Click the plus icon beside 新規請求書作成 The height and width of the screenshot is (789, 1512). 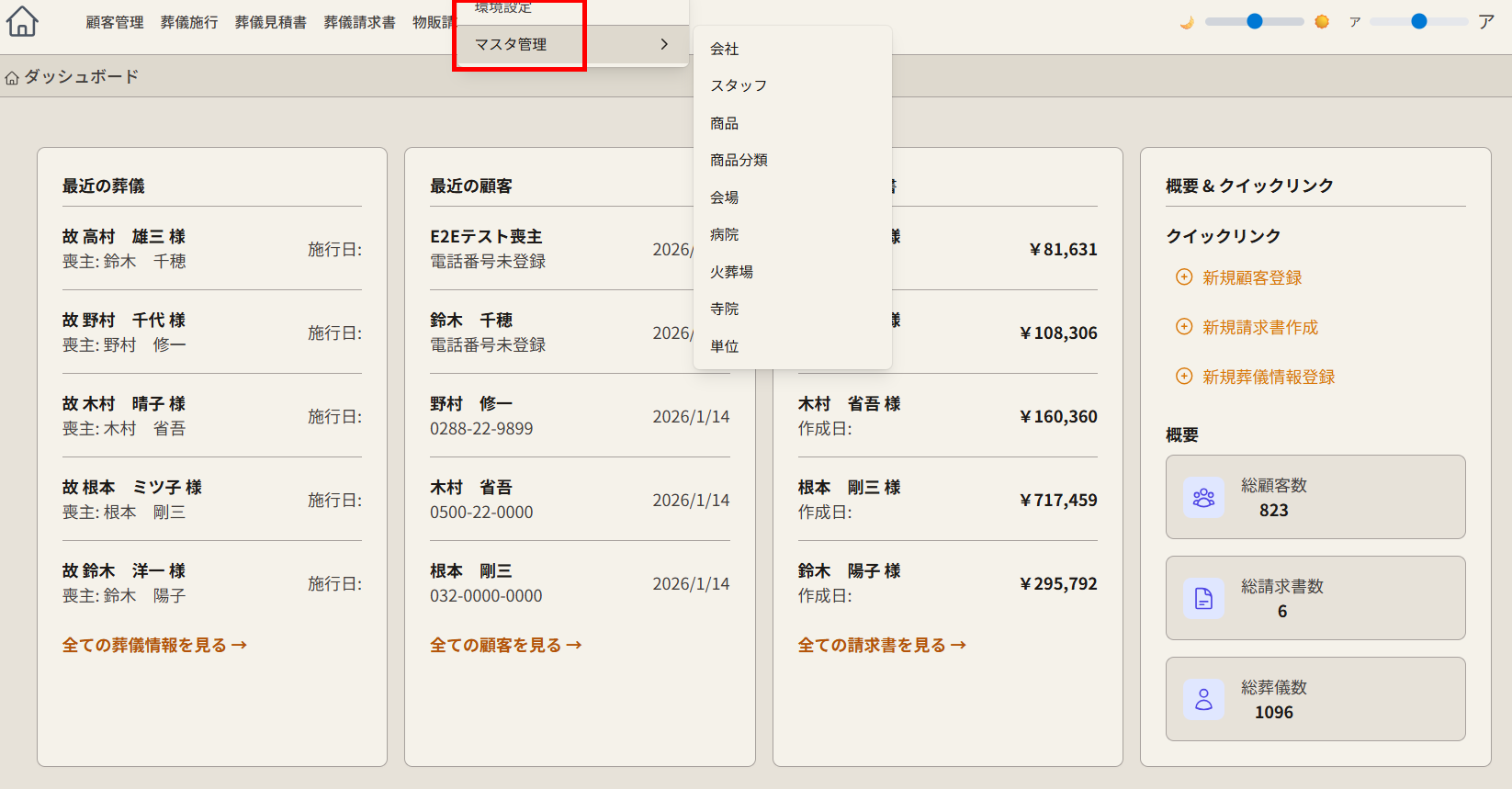(1184, 327)
